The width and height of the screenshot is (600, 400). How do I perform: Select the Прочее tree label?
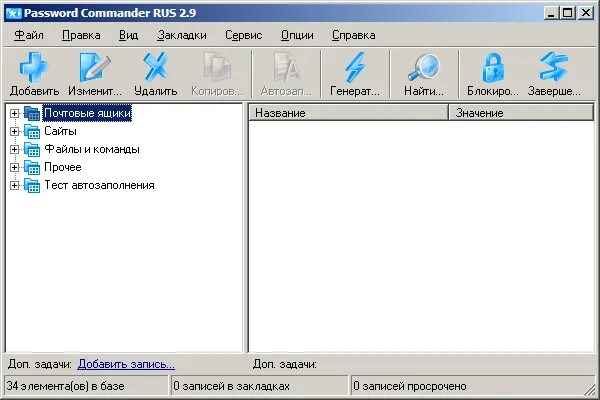(x=63, y=167)
